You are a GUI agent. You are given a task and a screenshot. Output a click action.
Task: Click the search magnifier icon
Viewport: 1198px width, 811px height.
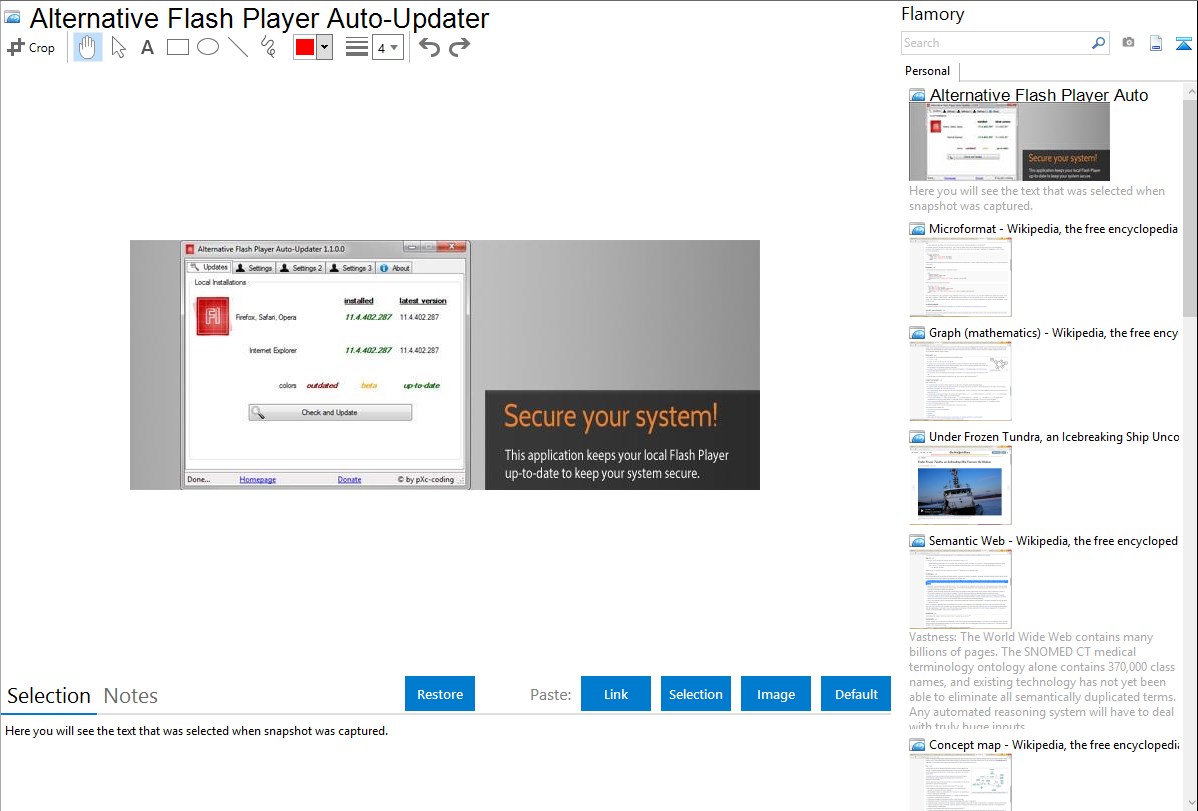click(x=1098, y=43)
